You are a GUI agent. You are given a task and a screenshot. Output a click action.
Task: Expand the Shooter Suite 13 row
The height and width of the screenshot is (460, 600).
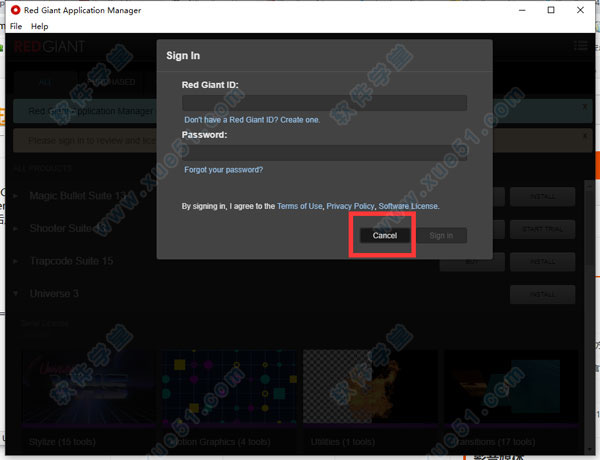pos(16,228)
